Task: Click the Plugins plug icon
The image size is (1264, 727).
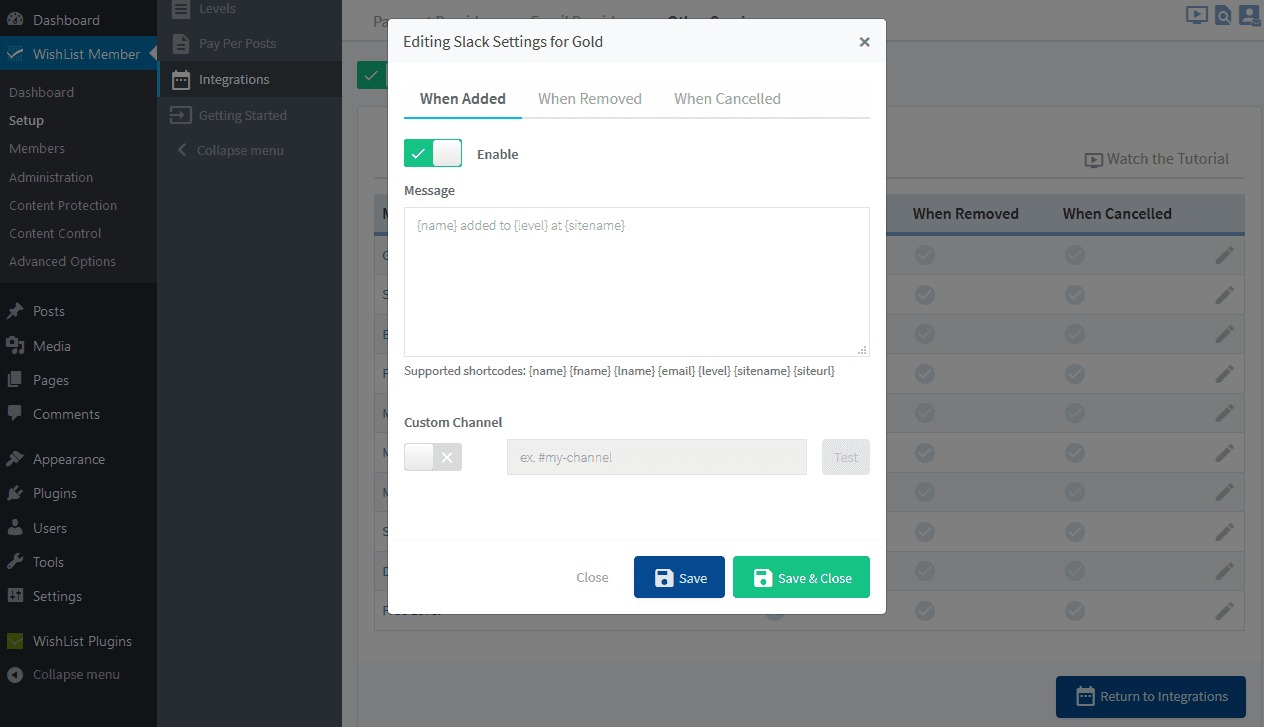Action: (x=15, y=493)
